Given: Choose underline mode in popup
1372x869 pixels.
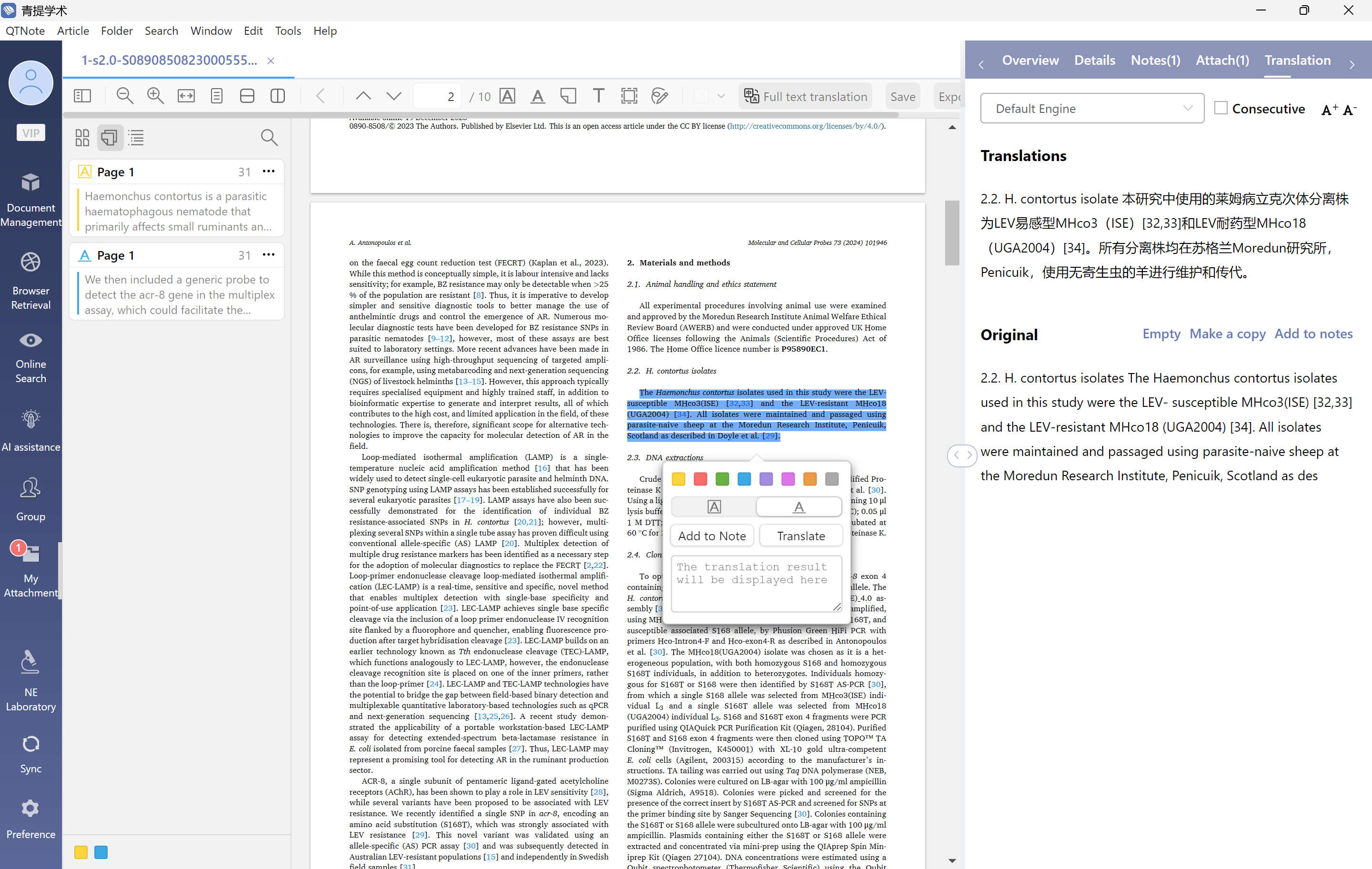Looking at the screenshot, I should coord(799,506).
